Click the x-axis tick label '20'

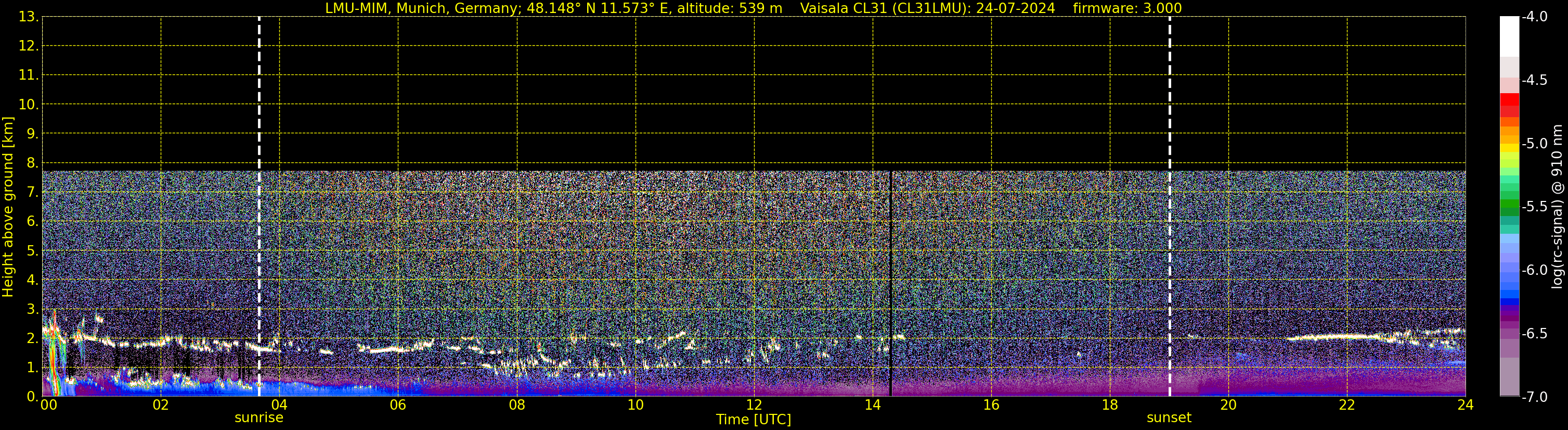1228,405
